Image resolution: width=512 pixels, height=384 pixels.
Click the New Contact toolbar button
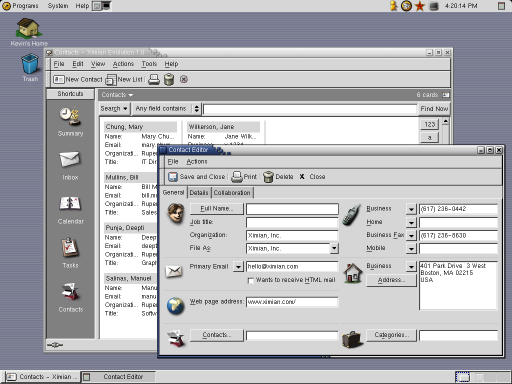click(78, 79)
